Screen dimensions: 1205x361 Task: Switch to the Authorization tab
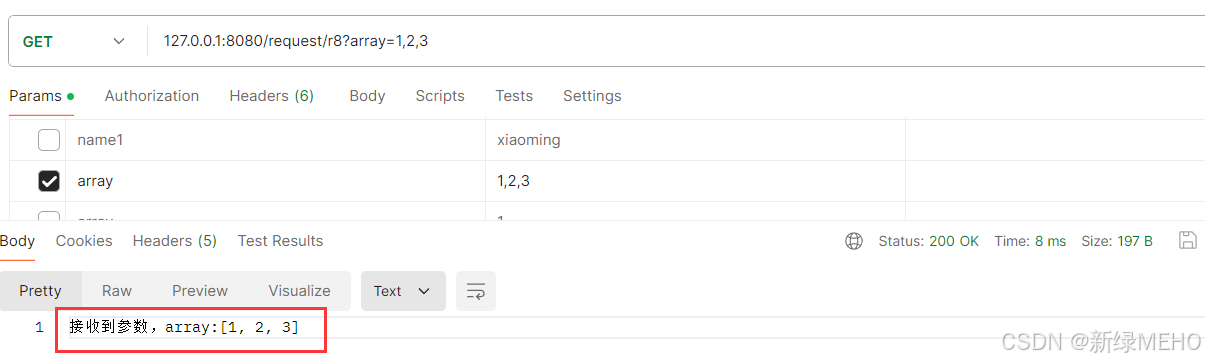(x=152, y=96)
